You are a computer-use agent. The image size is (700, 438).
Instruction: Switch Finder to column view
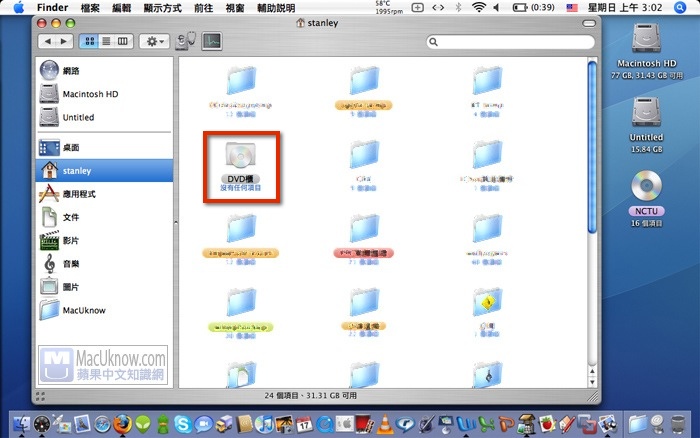(123, 42)
